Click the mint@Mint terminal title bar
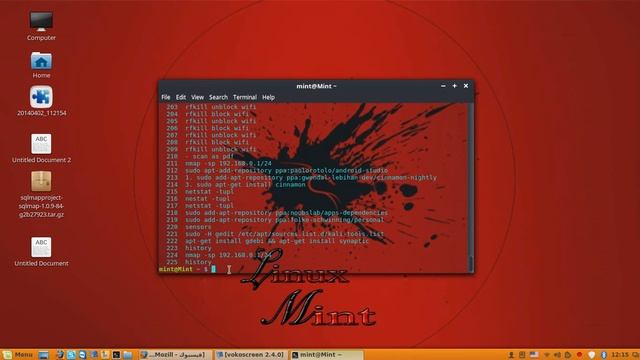The image size is (640, 360). pos(316,86)
